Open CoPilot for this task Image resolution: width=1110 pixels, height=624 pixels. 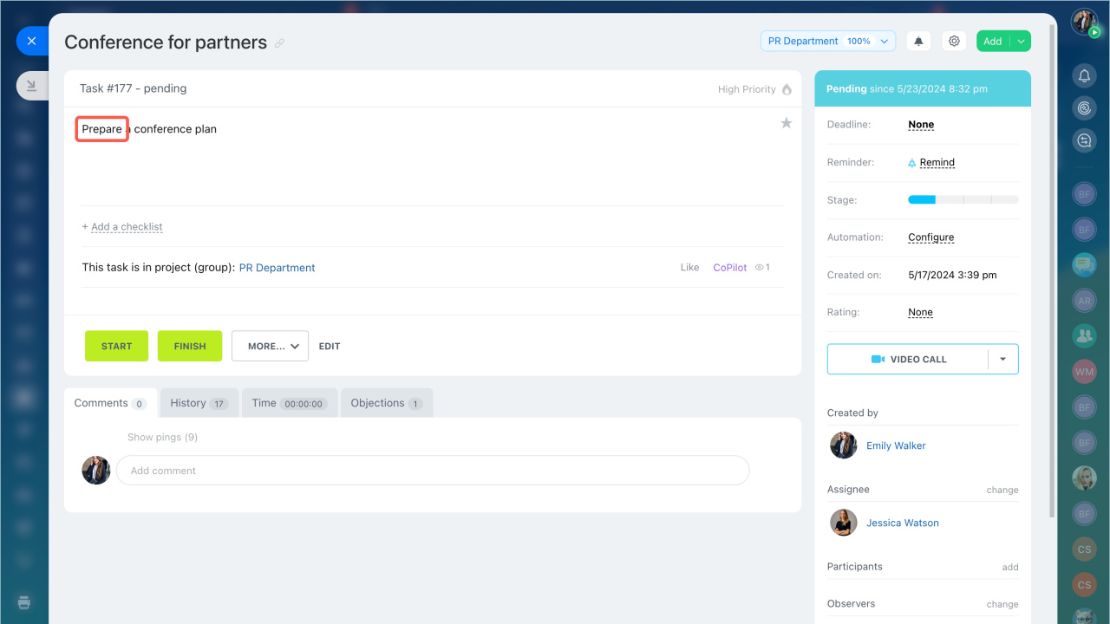730,267
